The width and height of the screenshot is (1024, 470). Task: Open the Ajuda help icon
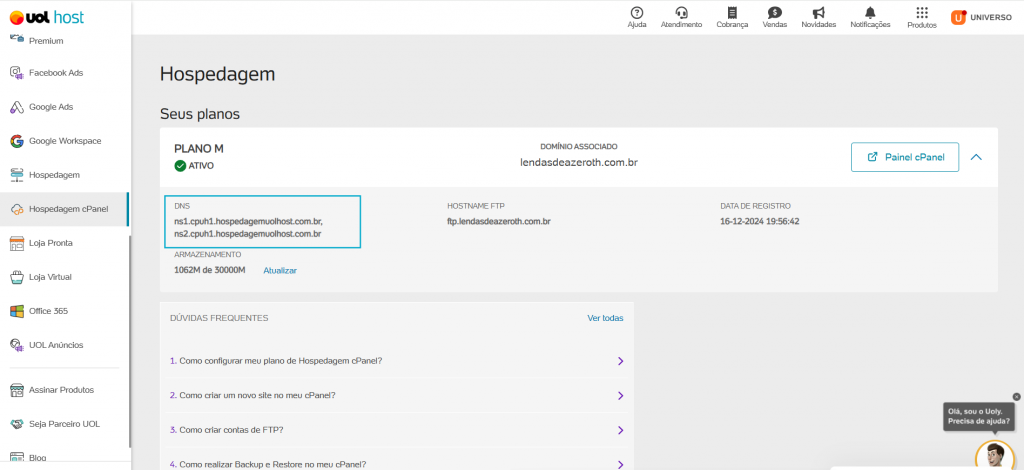(x=637, y=12)
